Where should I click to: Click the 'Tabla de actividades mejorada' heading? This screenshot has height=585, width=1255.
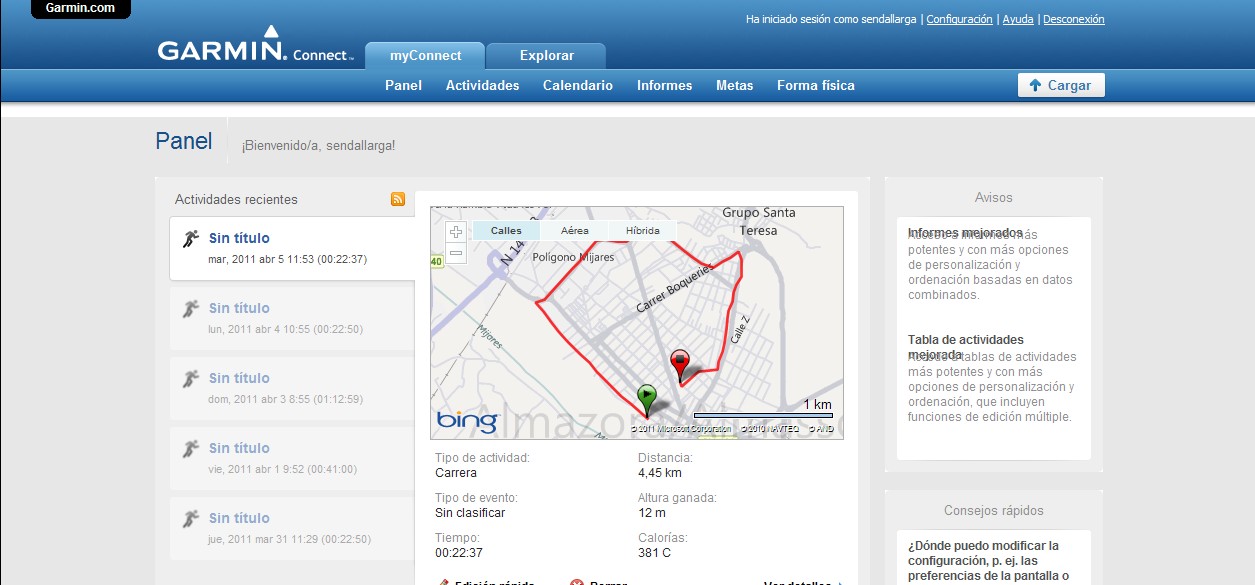click(966, 347)
